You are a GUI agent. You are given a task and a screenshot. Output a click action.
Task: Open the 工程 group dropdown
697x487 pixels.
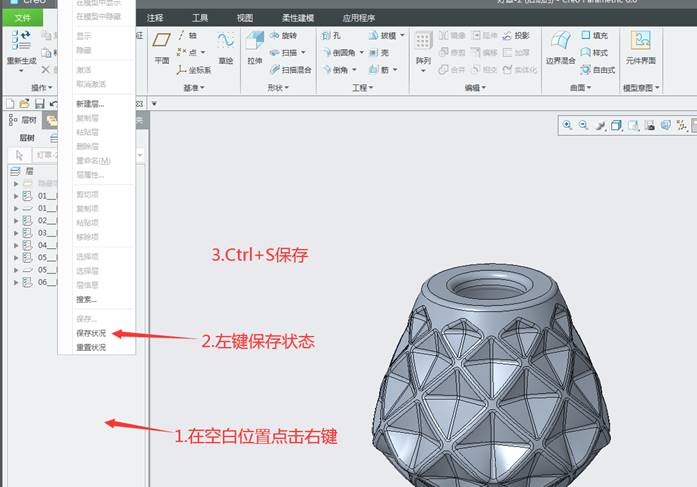(x=362, y=88)
